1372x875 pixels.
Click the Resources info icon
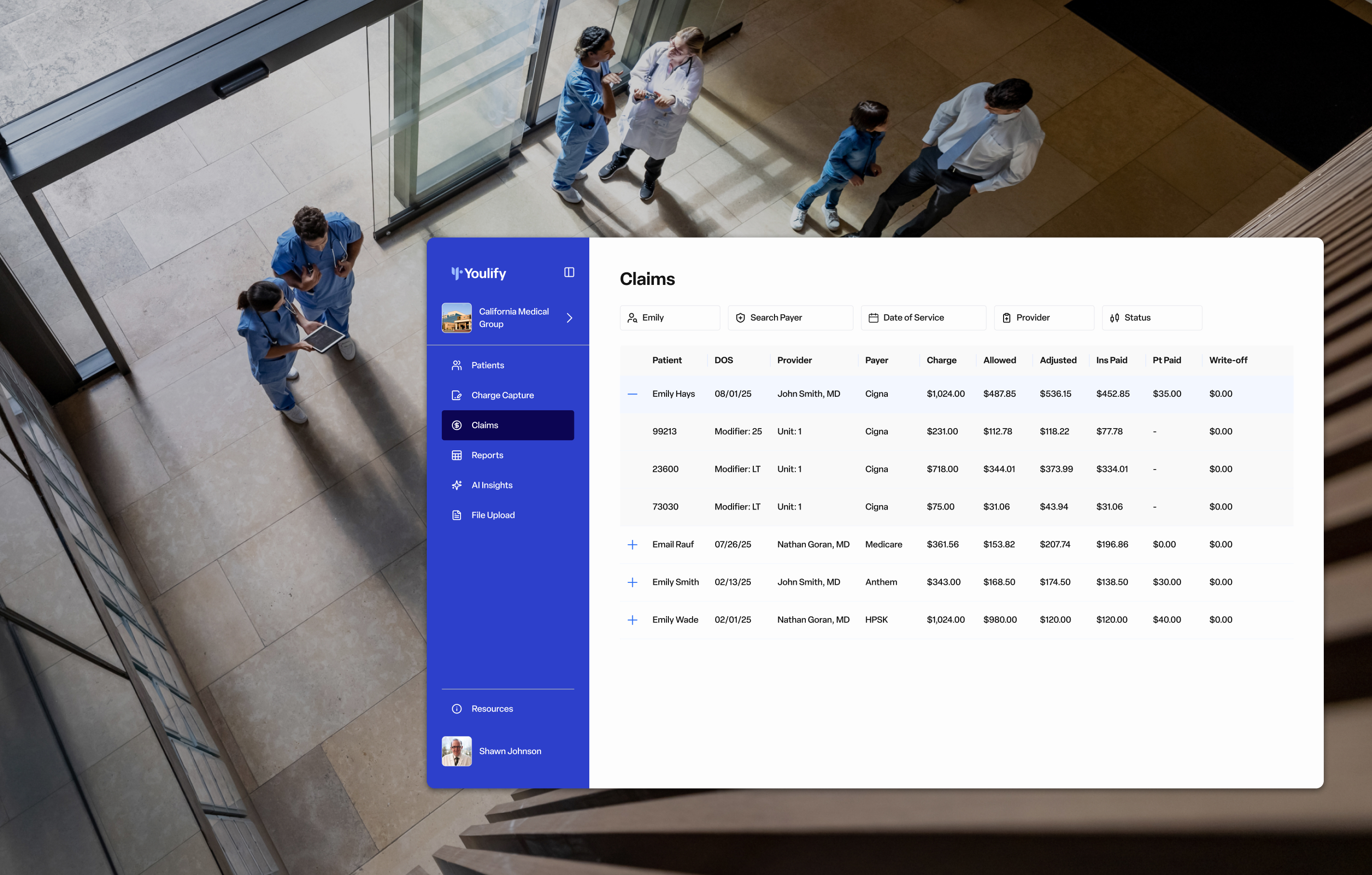point(456,709)
